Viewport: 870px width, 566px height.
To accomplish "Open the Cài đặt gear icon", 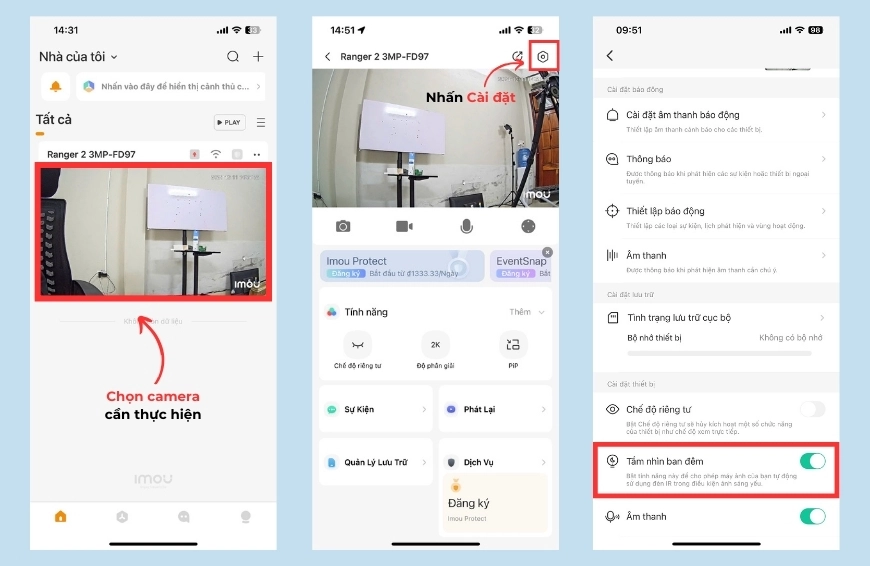I will 543,57.
